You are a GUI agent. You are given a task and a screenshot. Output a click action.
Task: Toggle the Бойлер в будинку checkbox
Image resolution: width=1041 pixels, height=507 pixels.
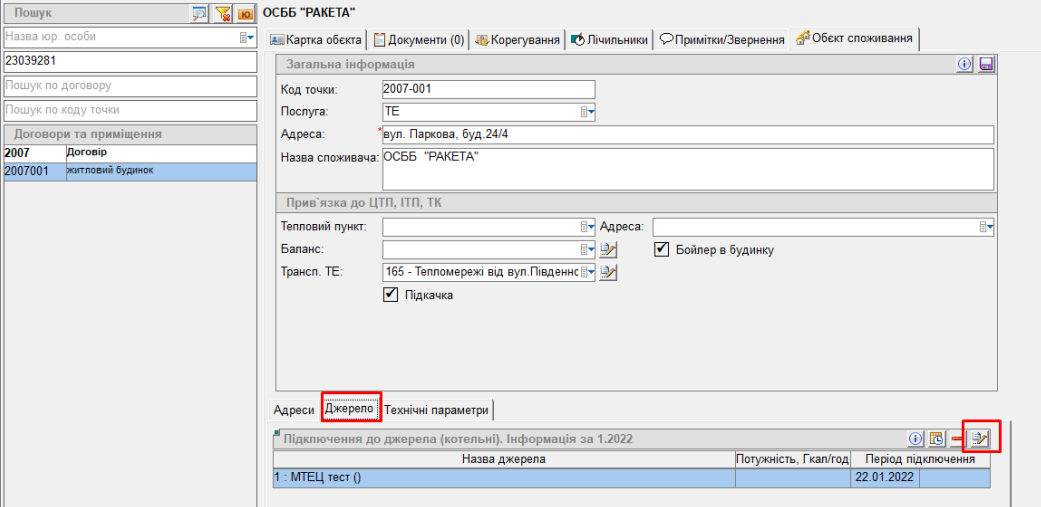[x=661, y=249]
